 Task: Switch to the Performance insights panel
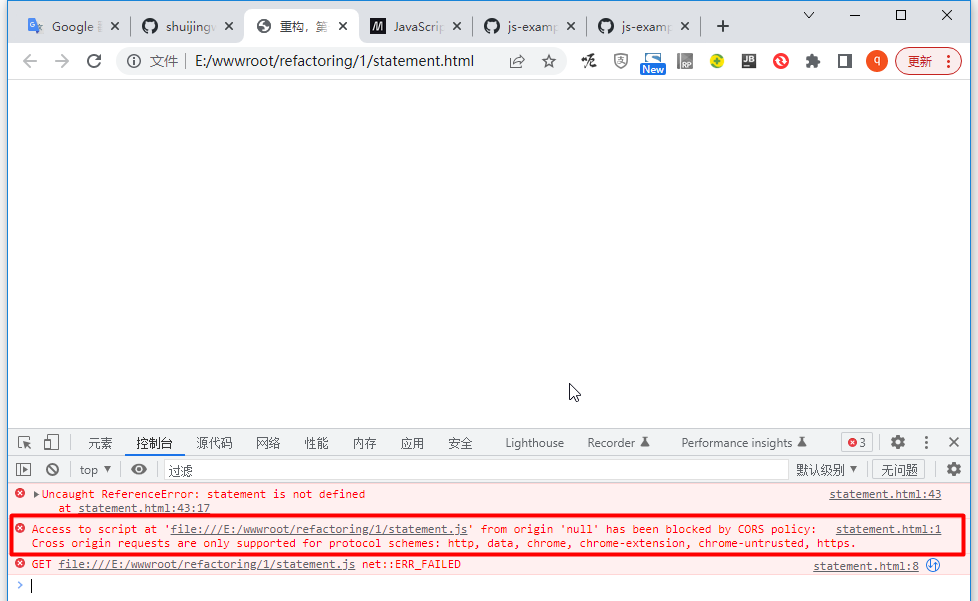tap(743, 443)
